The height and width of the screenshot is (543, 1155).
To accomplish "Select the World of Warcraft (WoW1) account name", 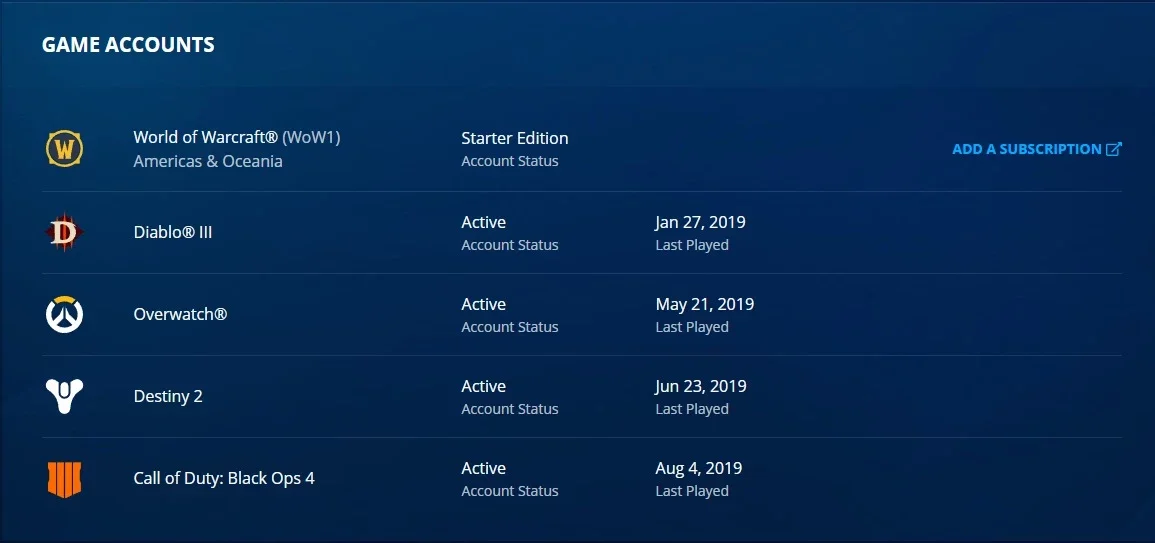I will 236,137.
